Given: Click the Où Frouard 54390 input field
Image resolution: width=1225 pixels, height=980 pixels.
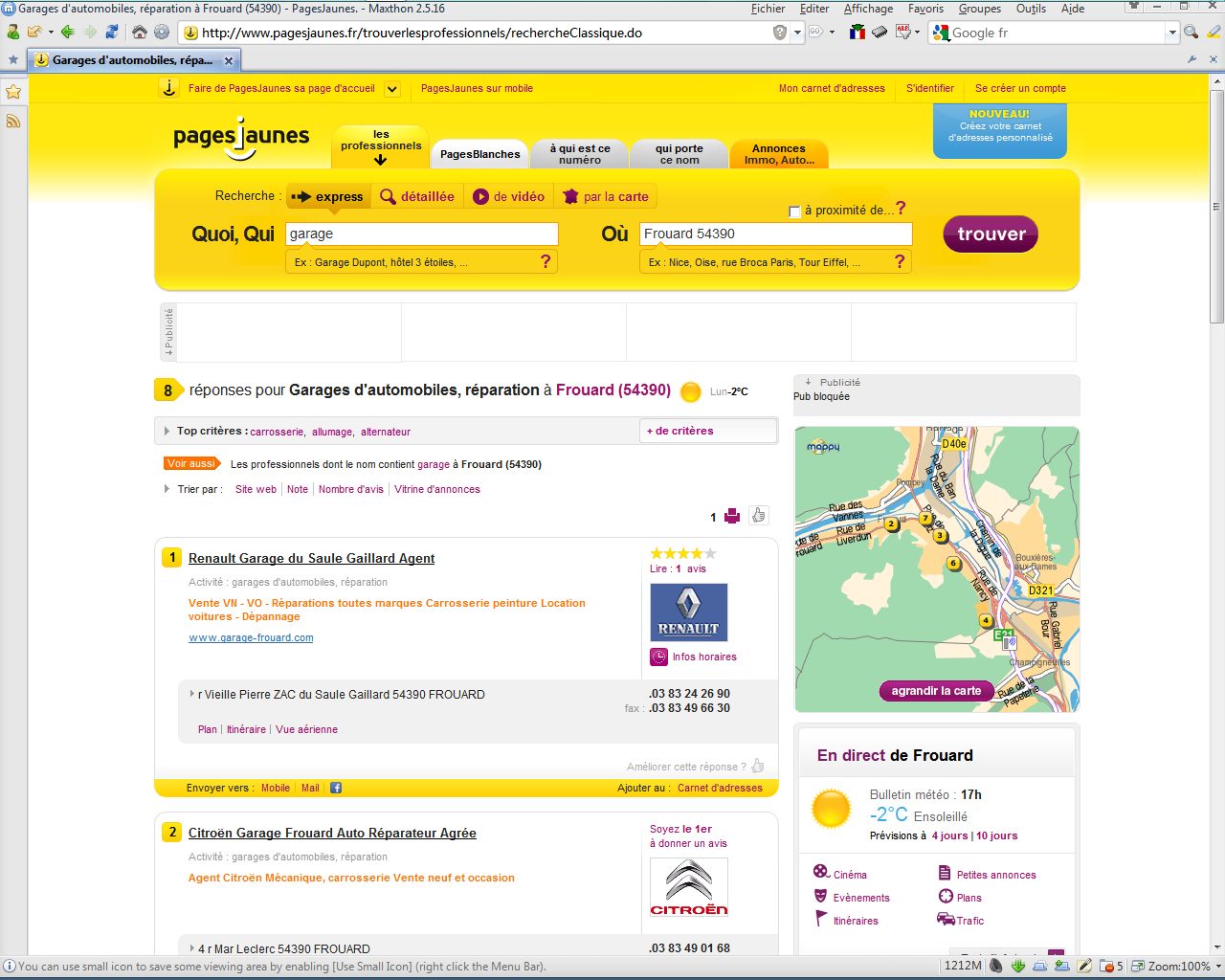Looking at the screenshot, I should pyautogui.click(x=775, y=234).
